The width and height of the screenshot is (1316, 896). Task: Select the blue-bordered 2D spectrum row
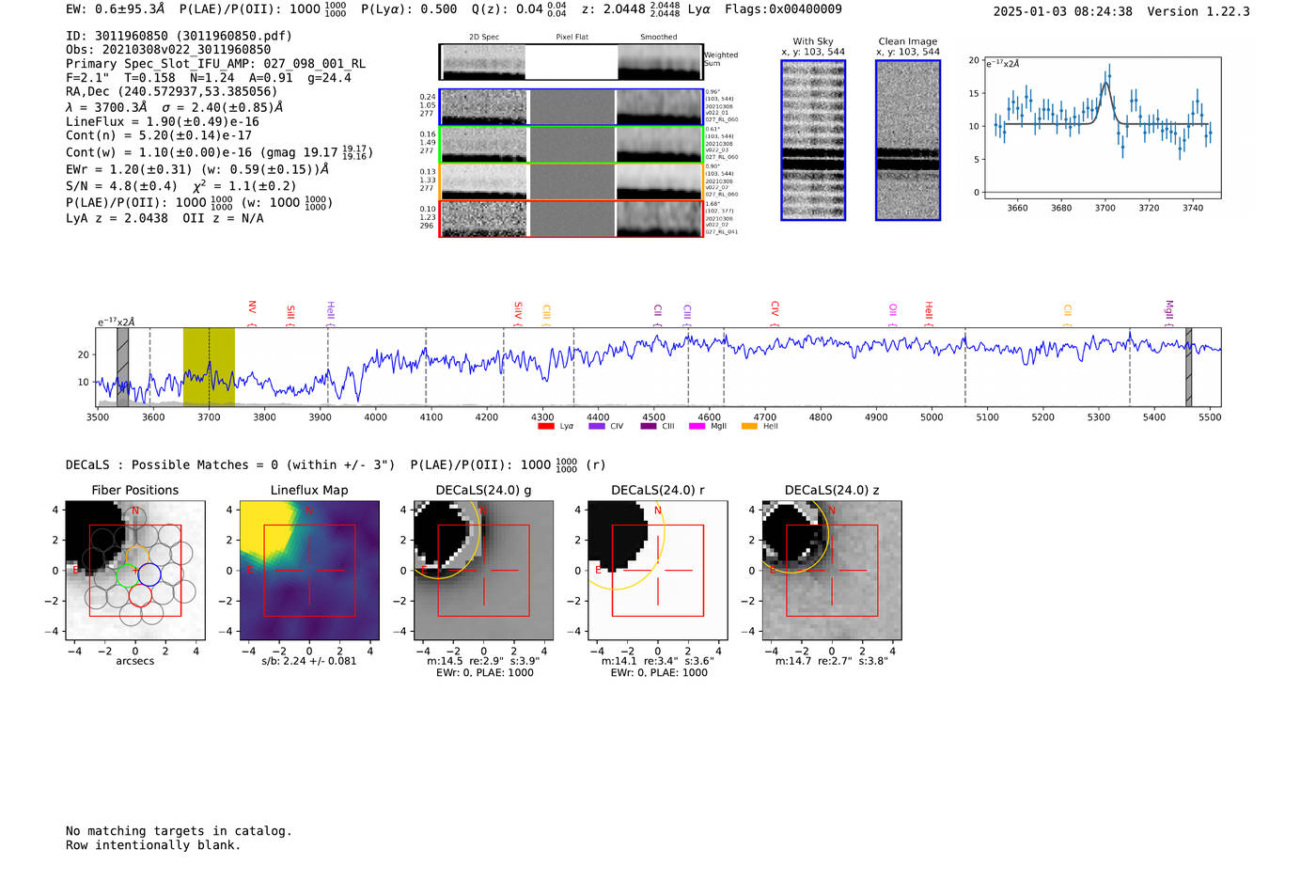572,107
